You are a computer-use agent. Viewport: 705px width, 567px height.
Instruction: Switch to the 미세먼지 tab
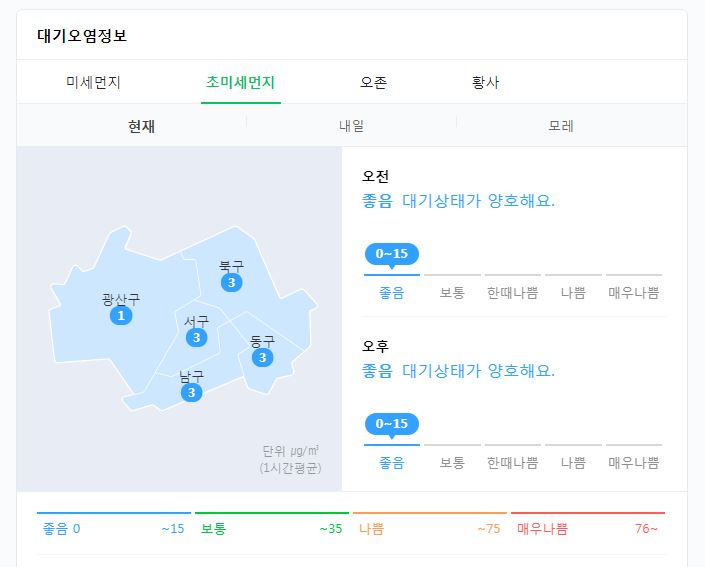[x=93, y=82]
